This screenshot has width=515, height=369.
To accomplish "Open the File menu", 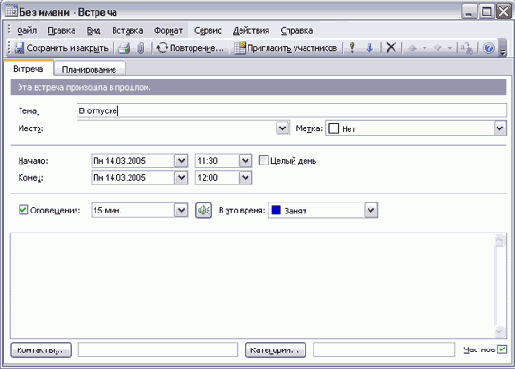I will [x=27, y=31].
